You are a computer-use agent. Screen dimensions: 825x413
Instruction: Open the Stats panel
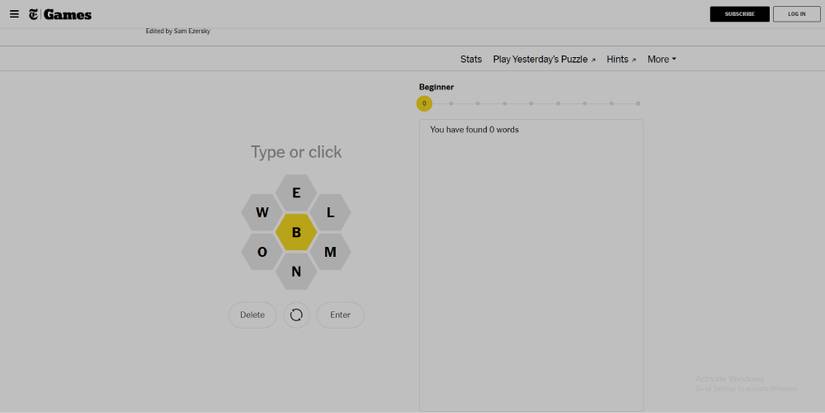click(471, 59)
